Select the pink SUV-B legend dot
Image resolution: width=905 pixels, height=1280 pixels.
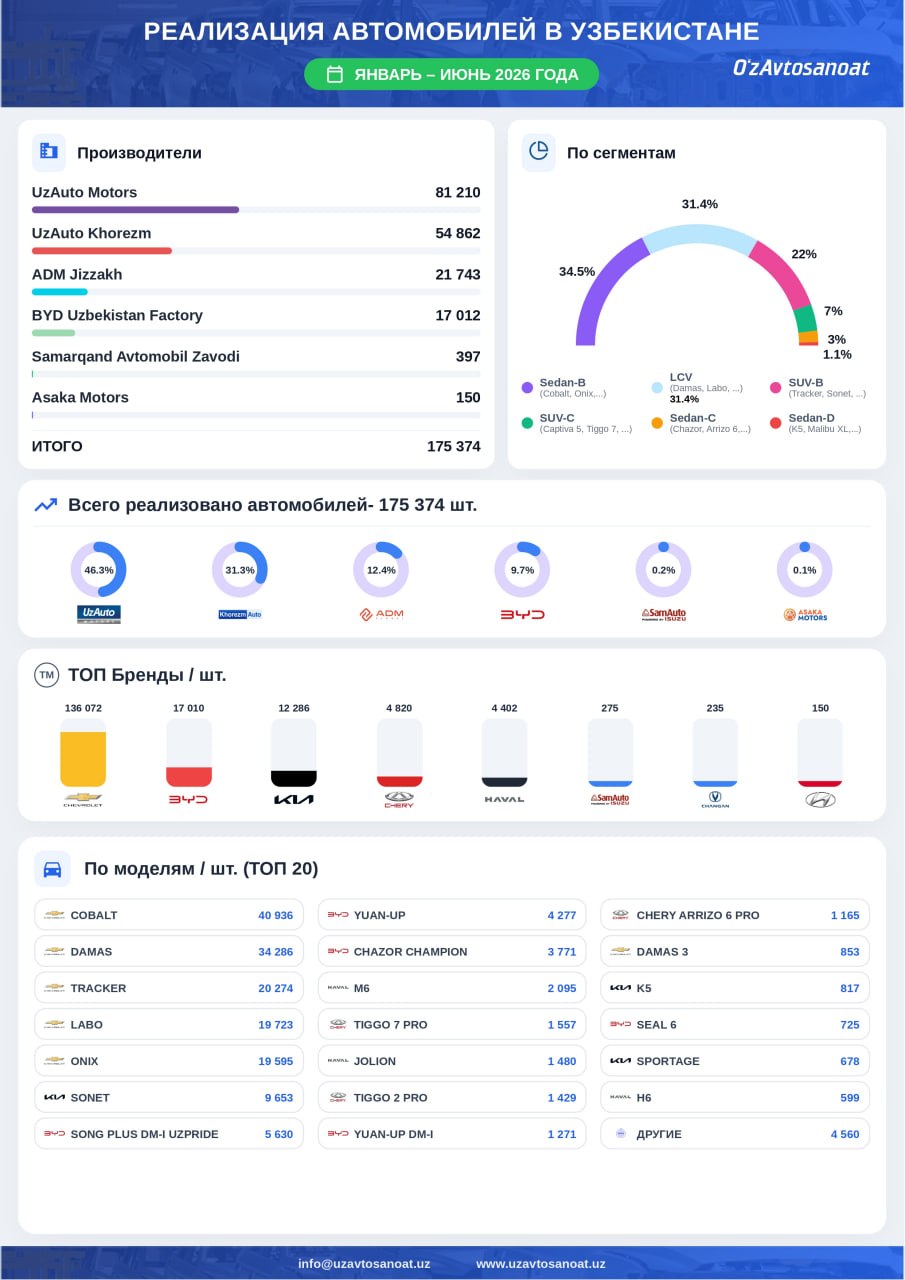(776, 387)
